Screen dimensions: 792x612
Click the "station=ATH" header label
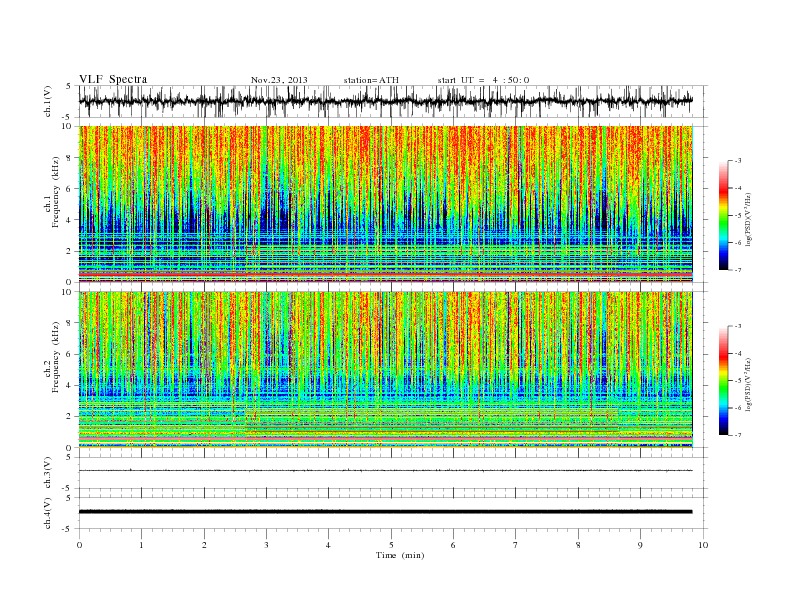click(x=371, y=80)
